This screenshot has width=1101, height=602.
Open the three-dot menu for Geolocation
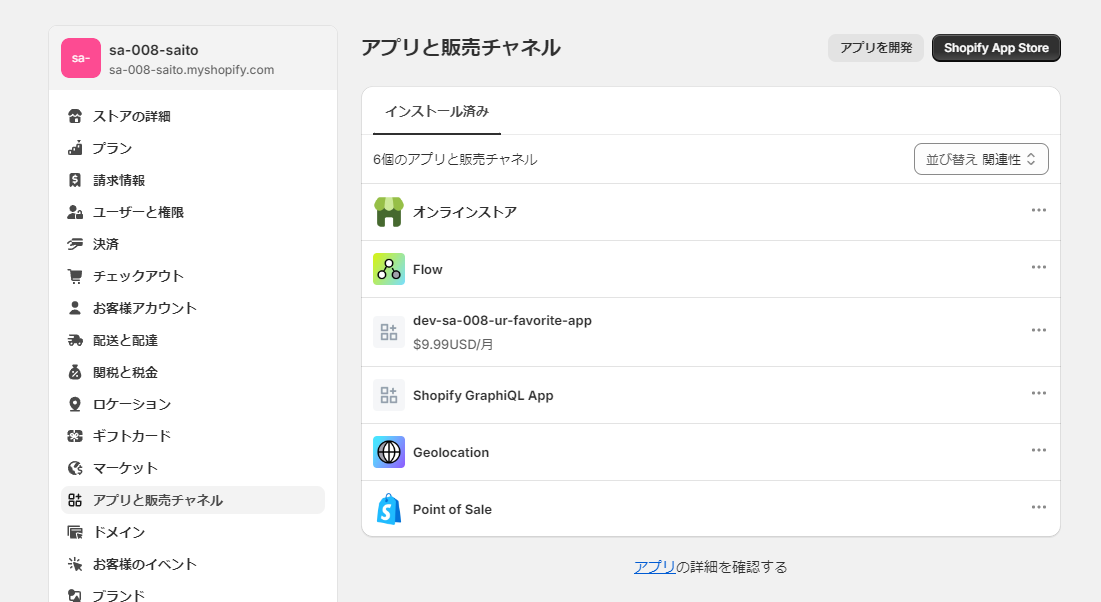tap(1039, 450)
